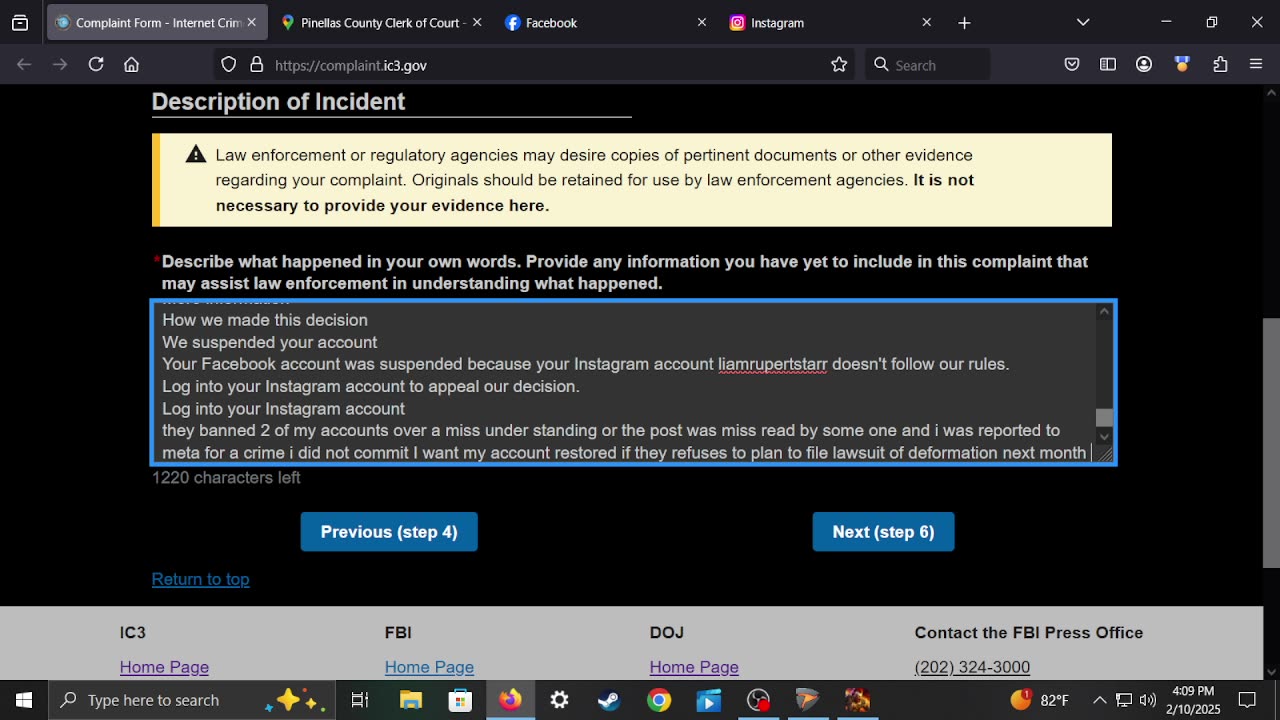
Task: Open the Extensions puzzle-piece menu
Action: point(1220,64)
